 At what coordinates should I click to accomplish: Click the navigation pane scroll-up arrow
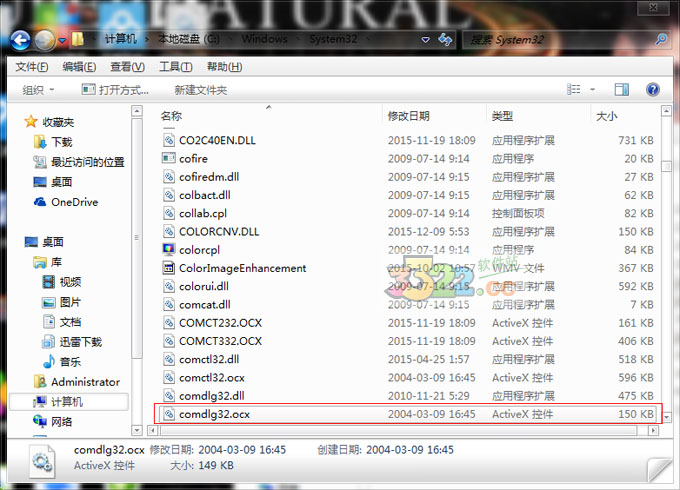click(137, 111)
